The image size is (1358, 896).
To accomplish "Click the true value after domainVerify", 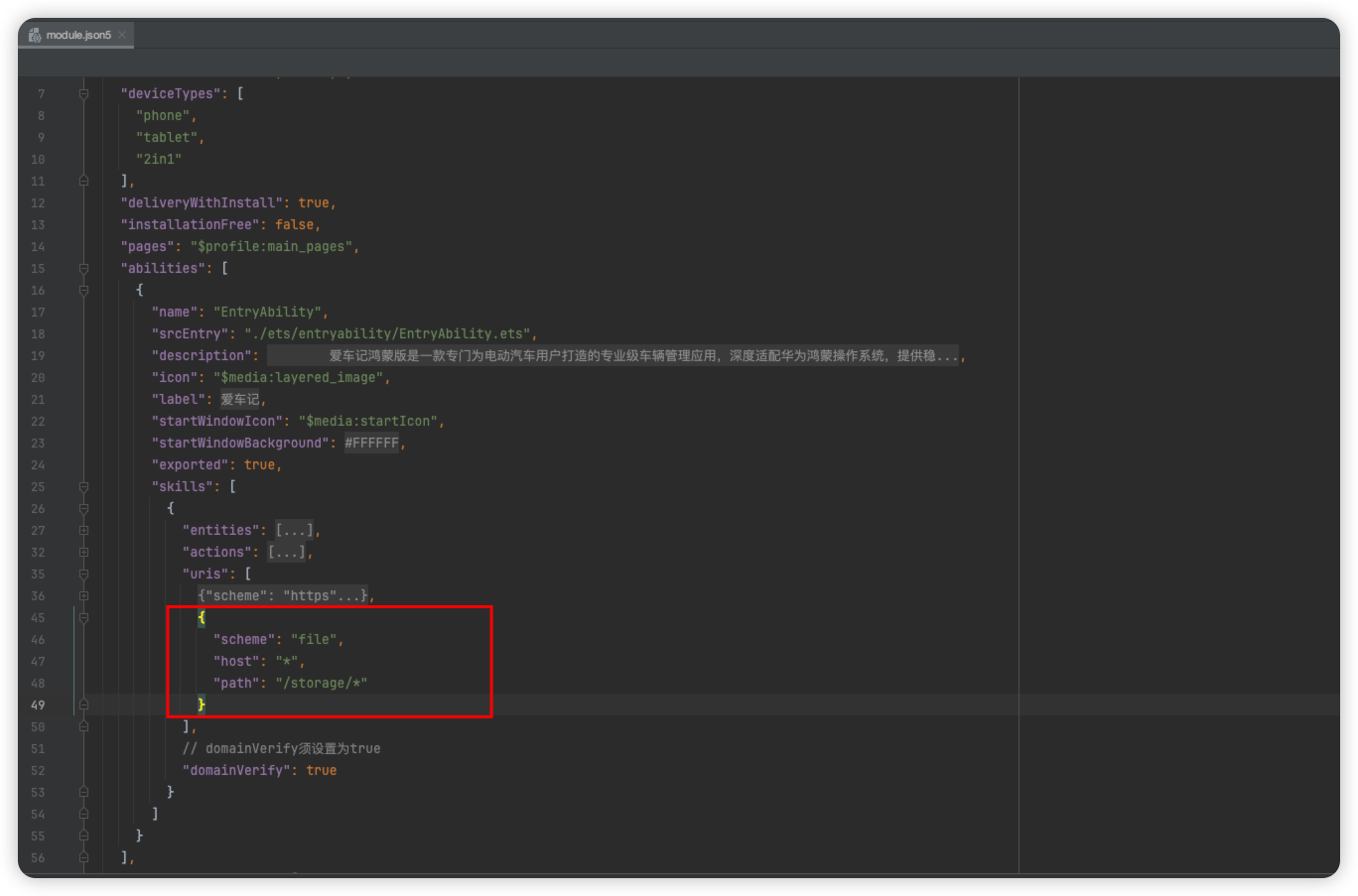I will (322, 770).
